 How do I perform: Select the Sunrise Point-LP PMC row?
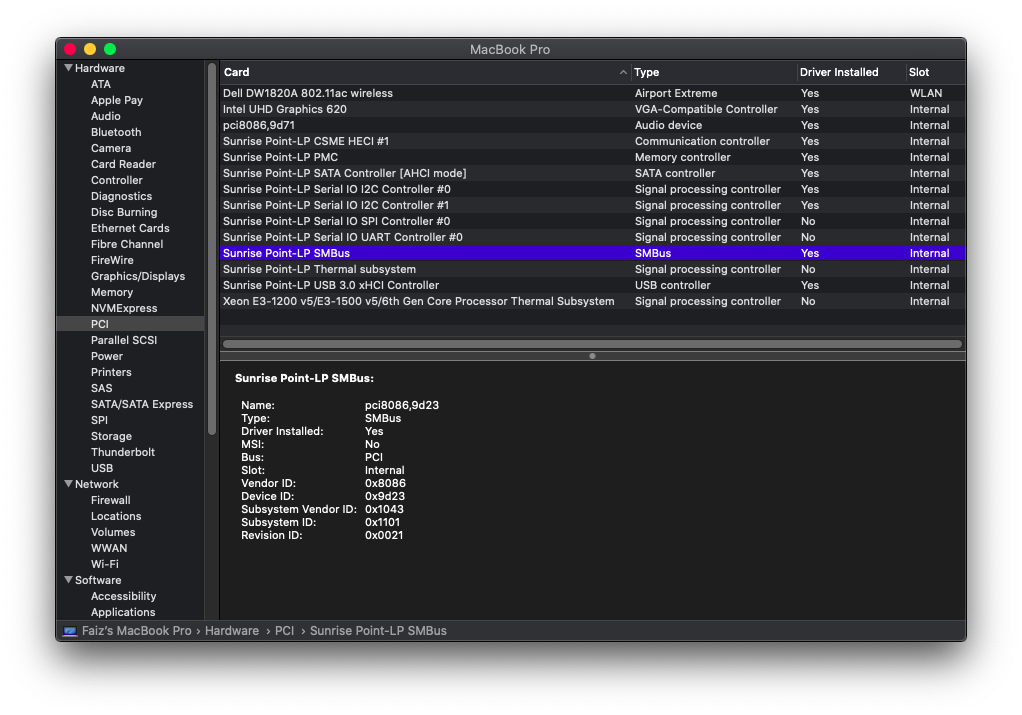tap(592, 157)
